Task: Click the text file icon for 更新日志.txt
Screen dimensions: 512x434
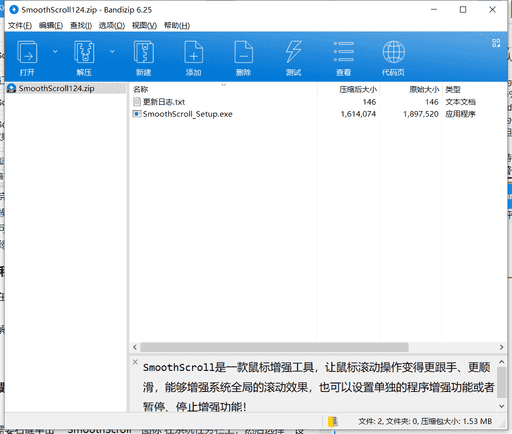Action: click(137, 102)
